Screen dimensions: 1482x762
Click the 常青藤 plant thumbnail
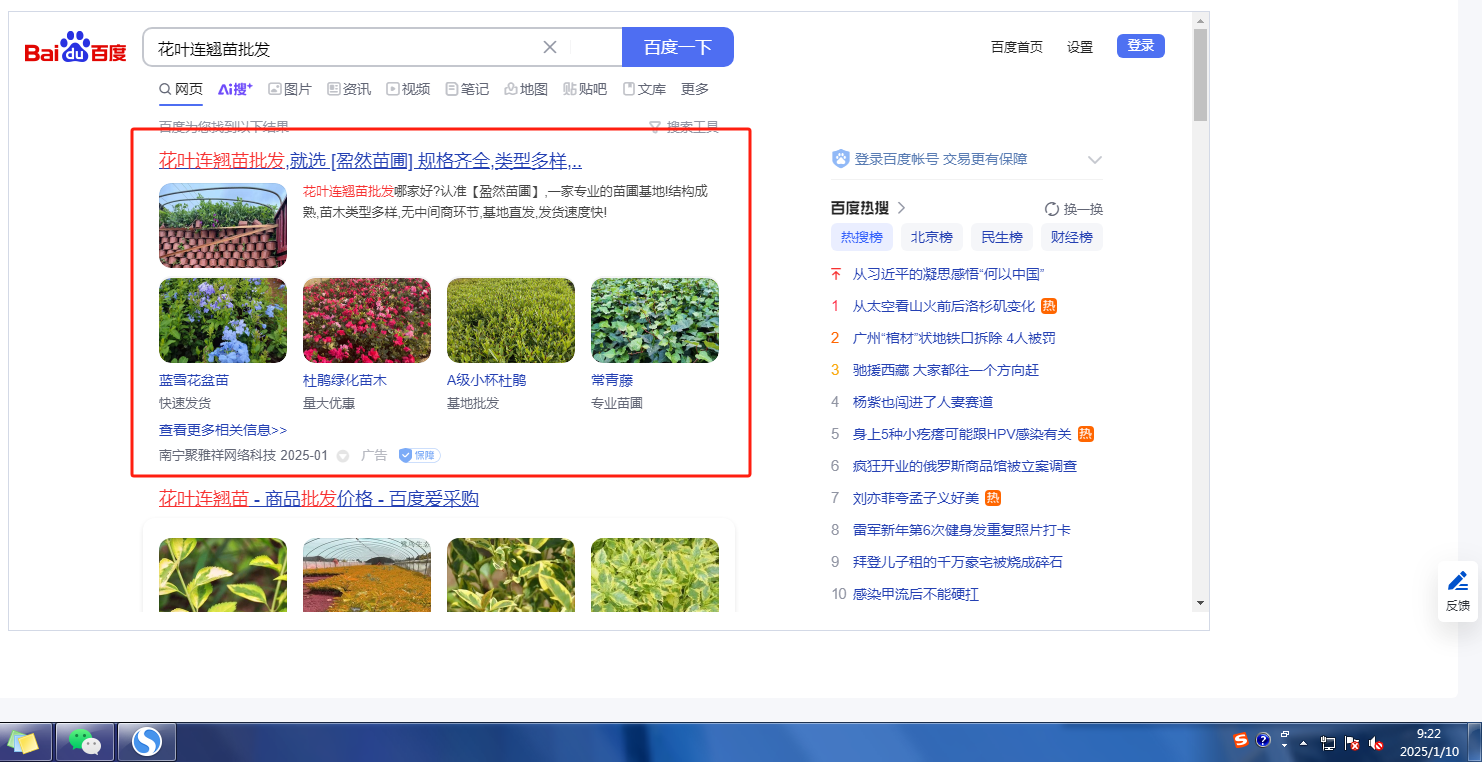tap(654, 320)
